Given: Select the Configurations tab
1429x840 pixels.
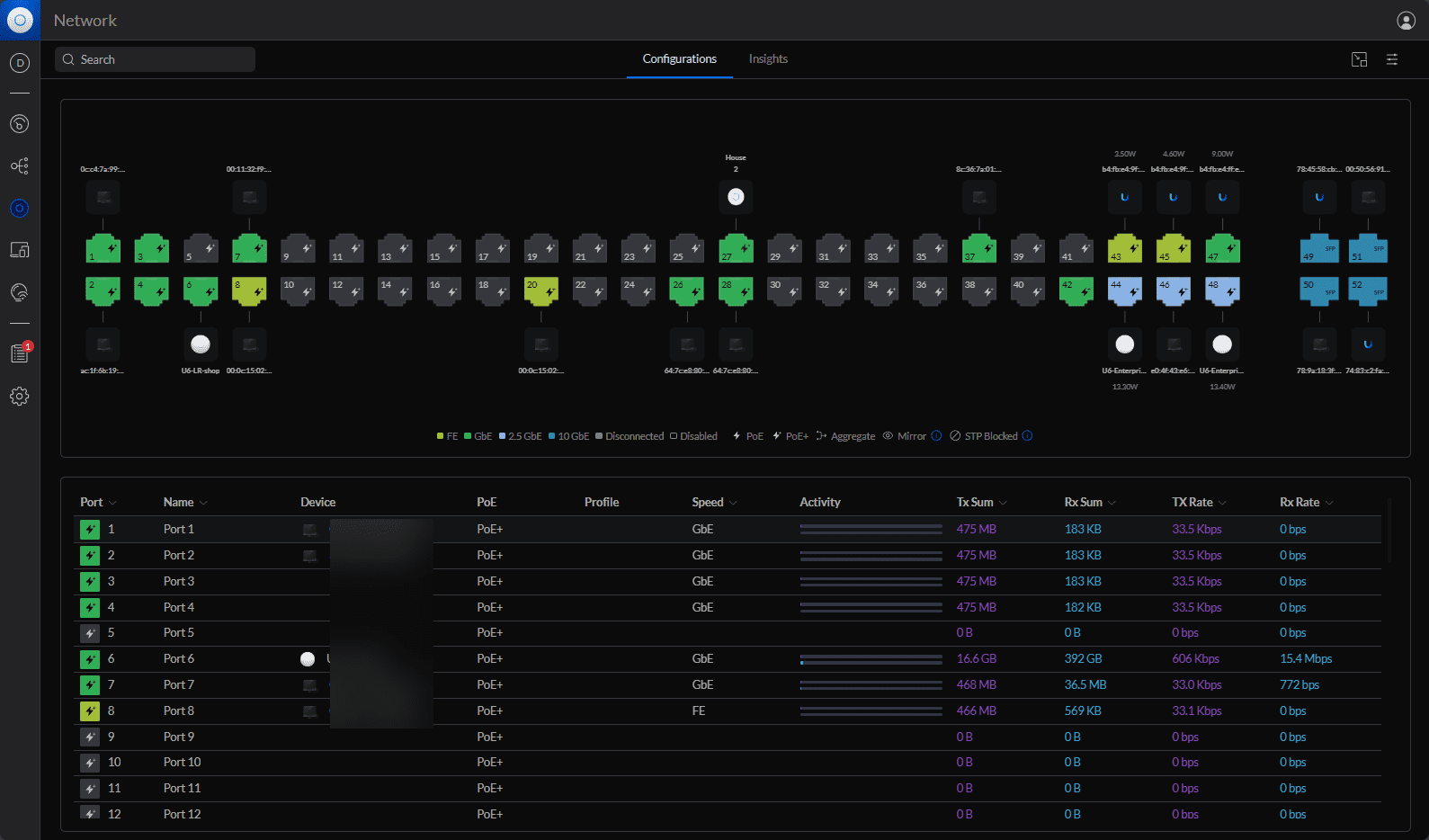Looking at the screenshot, I should point(679,59).
